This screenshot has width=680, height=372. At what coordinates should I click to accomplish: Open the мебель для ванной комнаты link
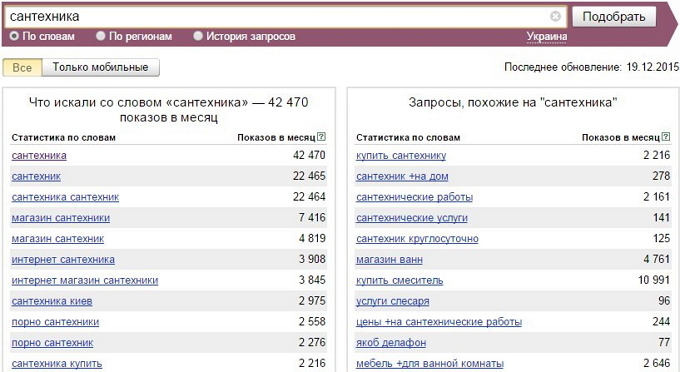click(x=430, y=363)
